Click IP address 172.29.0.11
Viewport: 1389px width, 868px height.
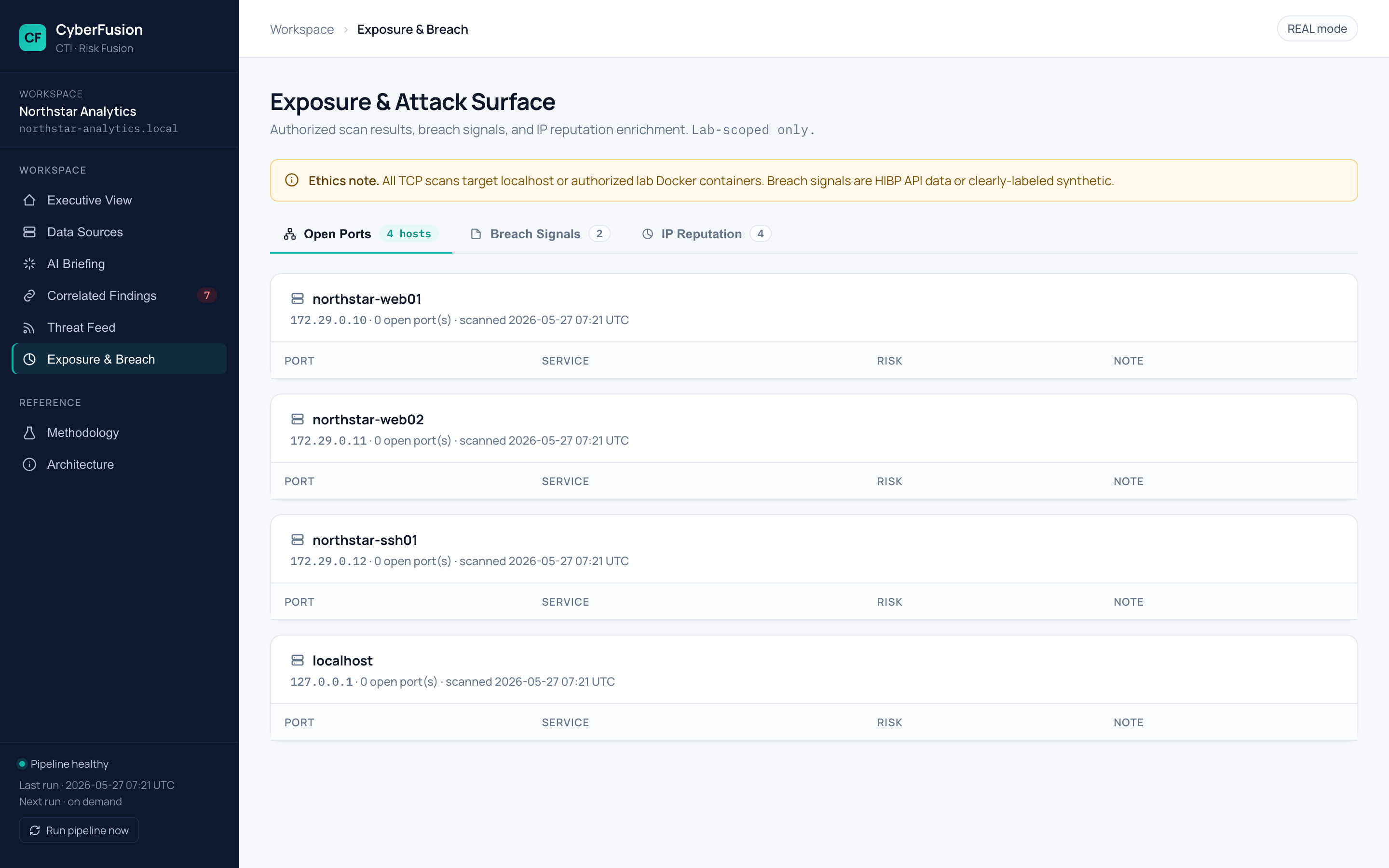328,440
